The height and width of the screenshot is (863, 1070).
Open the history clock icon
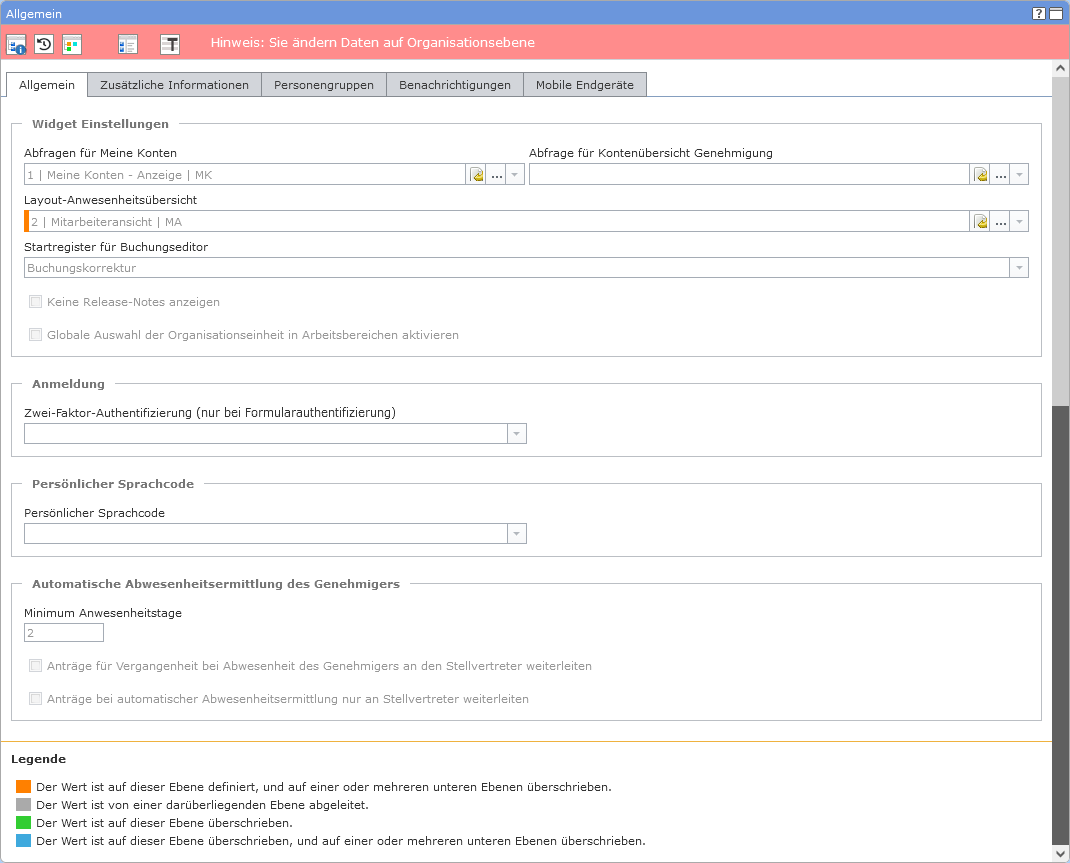click(x=44, y=44)
